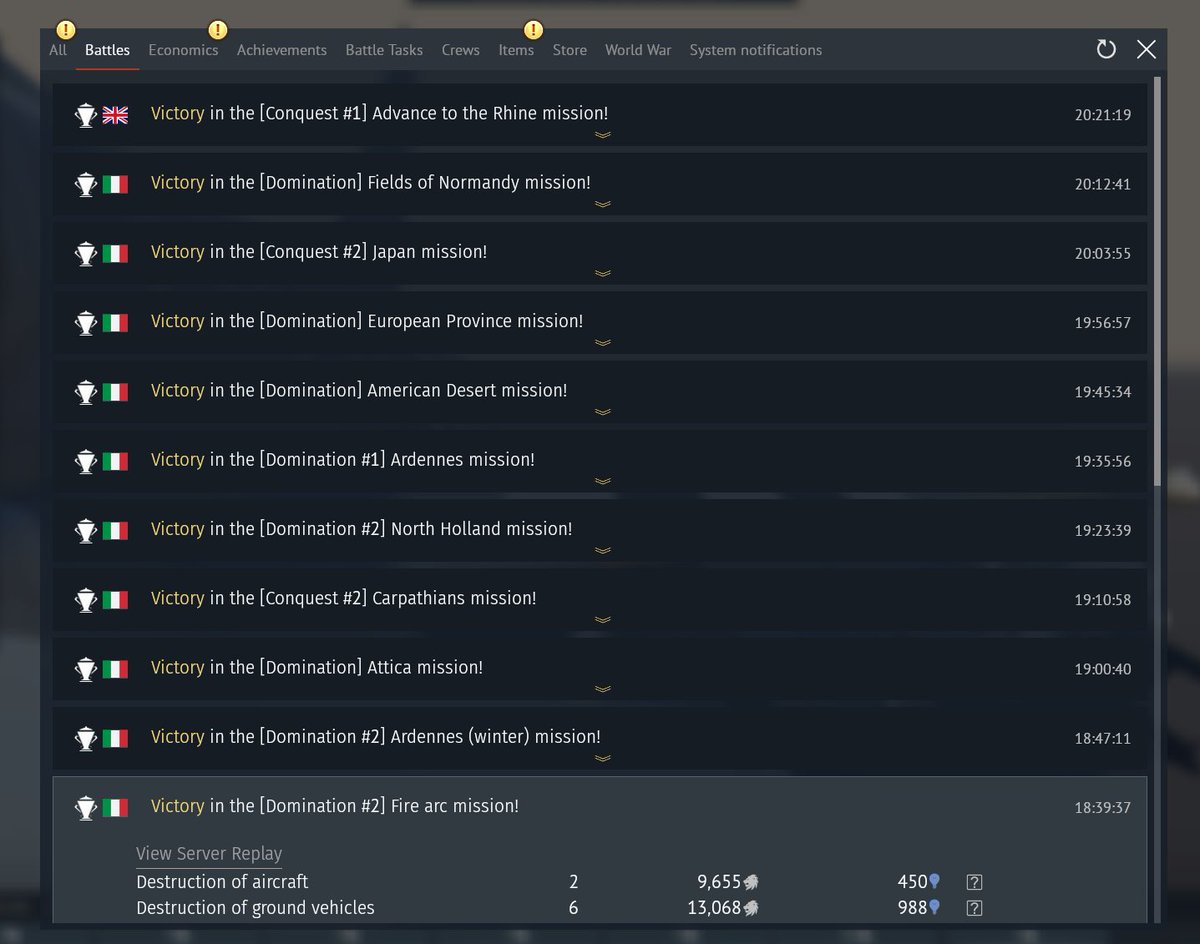
Task: Click the message list scrollbar thumb
Action: (x=1157, y=280)
